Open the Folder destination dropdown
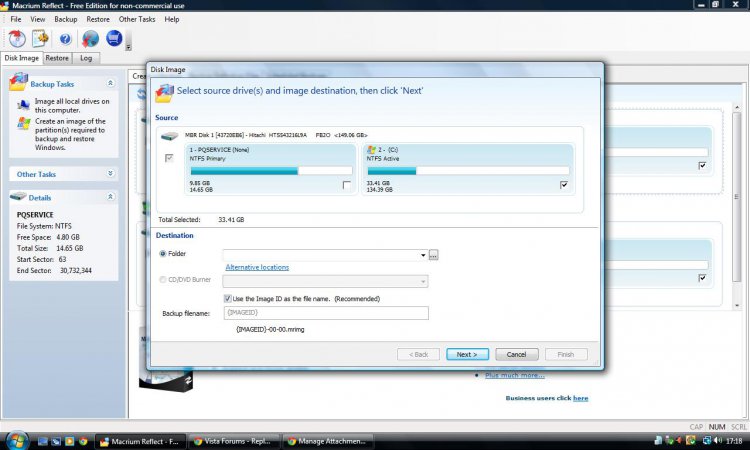This screenshot has height=450, width=750. click(x=423, y=255)
